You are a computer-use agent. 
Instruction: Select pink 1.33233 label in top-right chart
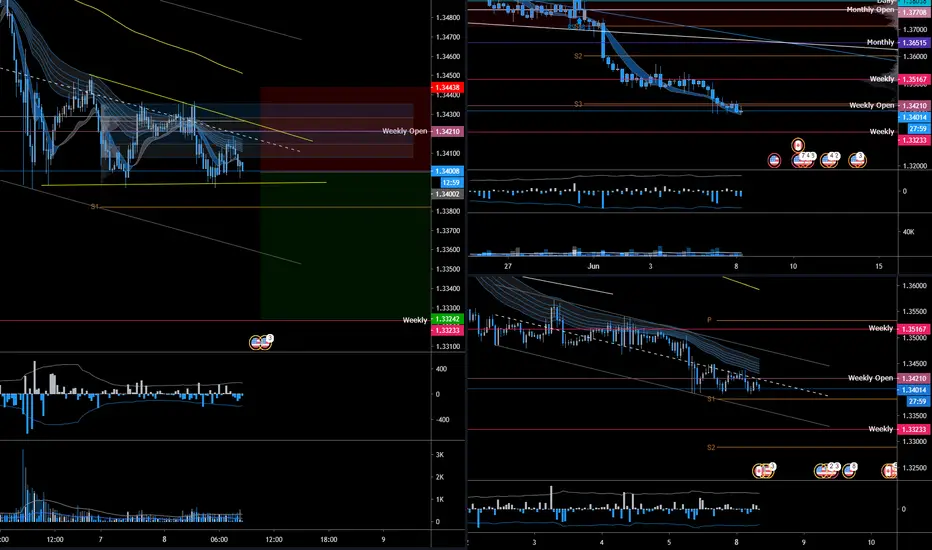[x=914, y=140]
